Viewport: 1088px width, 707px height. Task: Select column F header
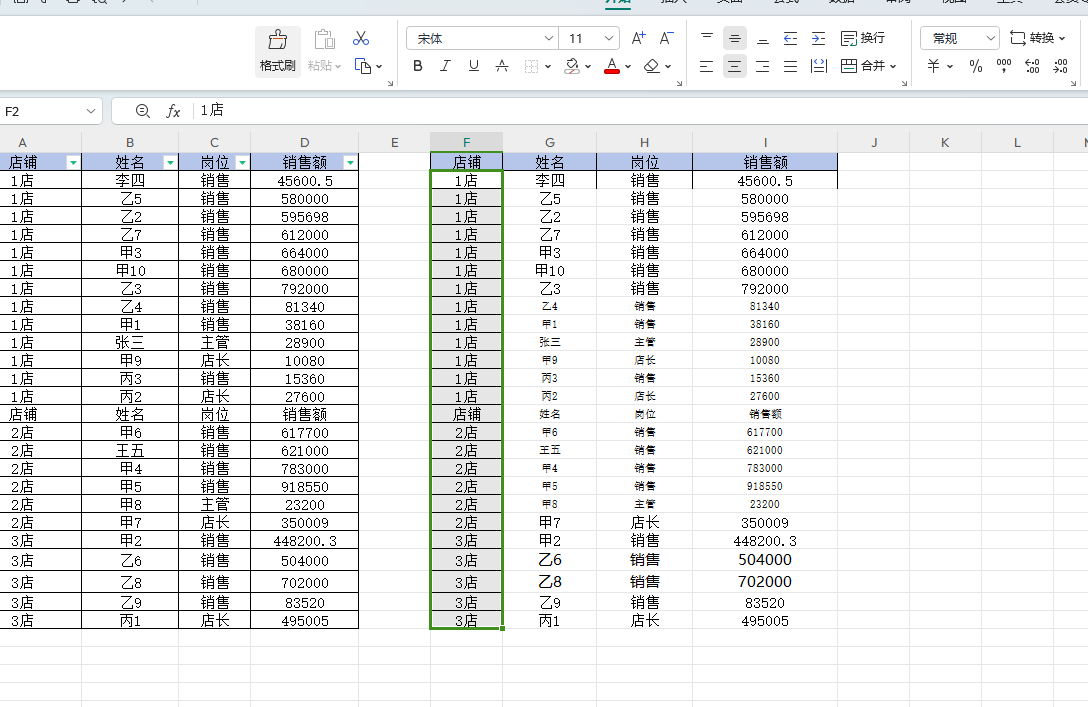(x=466, y=142)
